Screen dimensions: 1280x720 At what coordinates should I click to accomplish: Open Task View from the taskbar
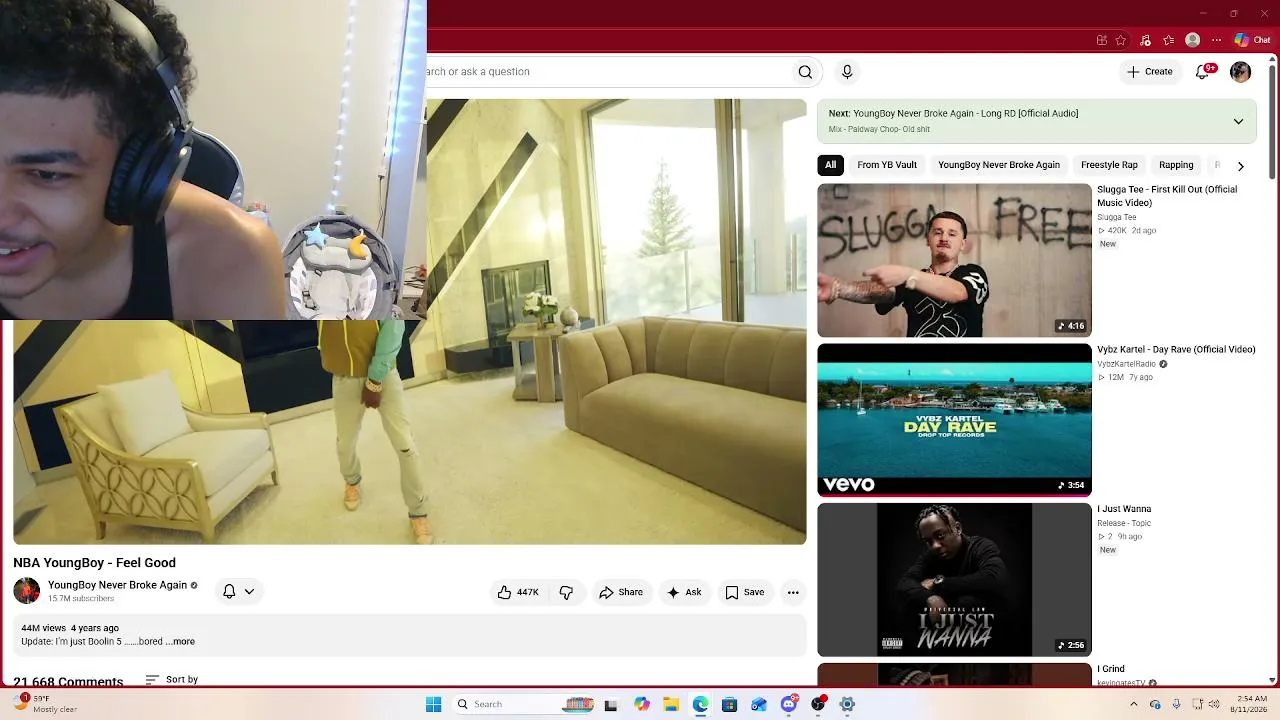pyautogui.click(x=611, y=704)
